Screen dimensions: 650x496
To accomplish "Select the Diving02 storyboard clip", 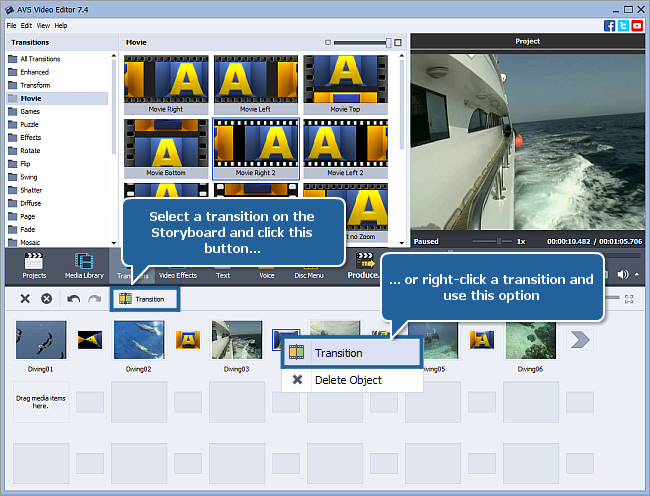I will pos(139,340).
